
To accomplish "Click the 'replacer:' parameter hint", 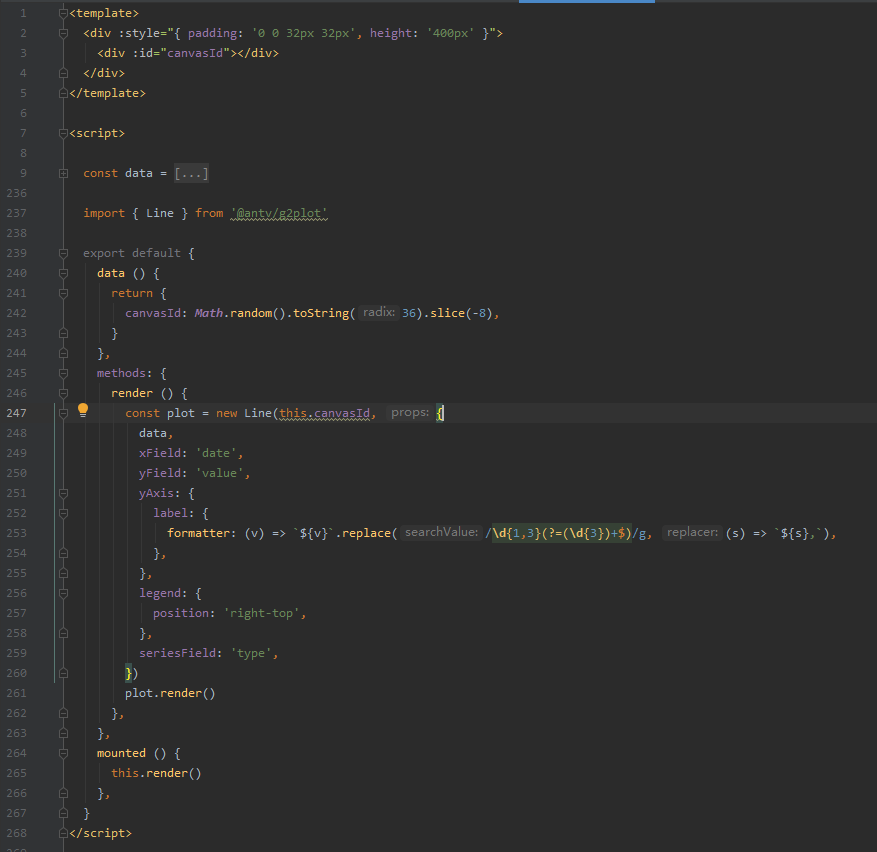I will [x=690, y=533].
